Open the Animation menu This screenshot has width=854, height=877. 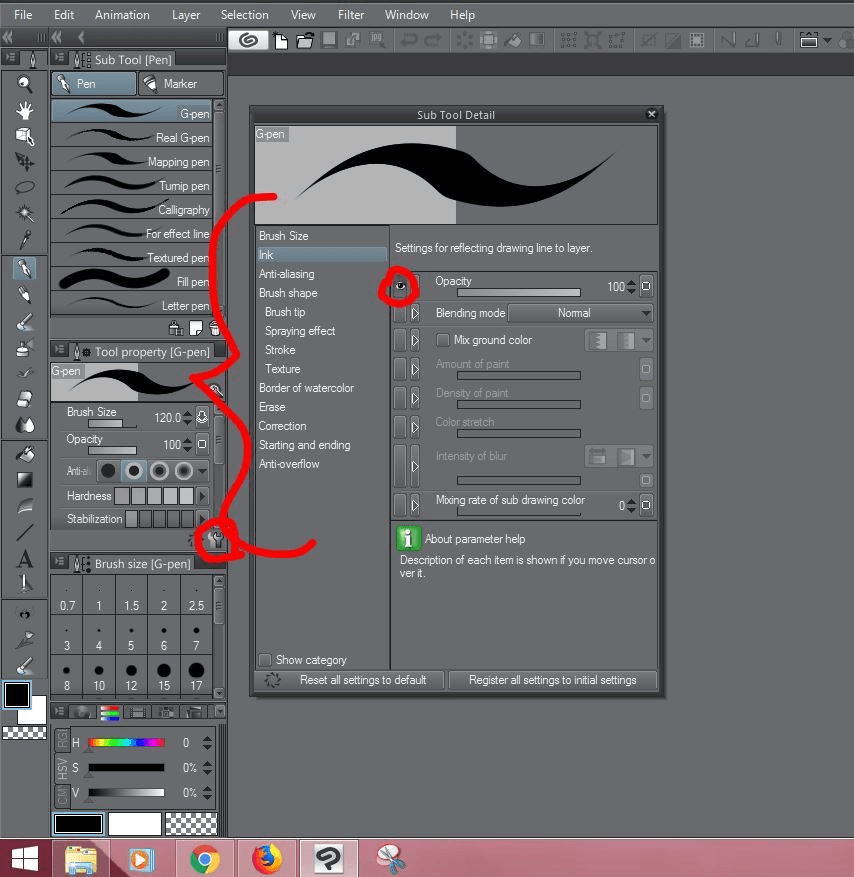pos(122,15)
